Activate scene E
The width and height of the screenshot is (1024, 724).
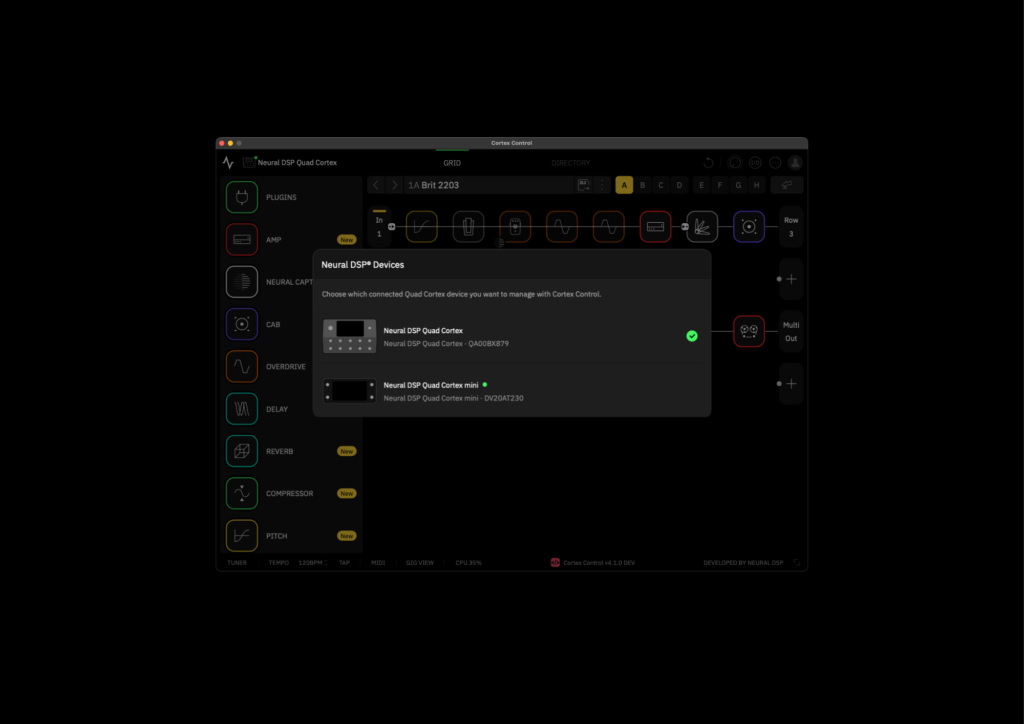click(701, 185)
